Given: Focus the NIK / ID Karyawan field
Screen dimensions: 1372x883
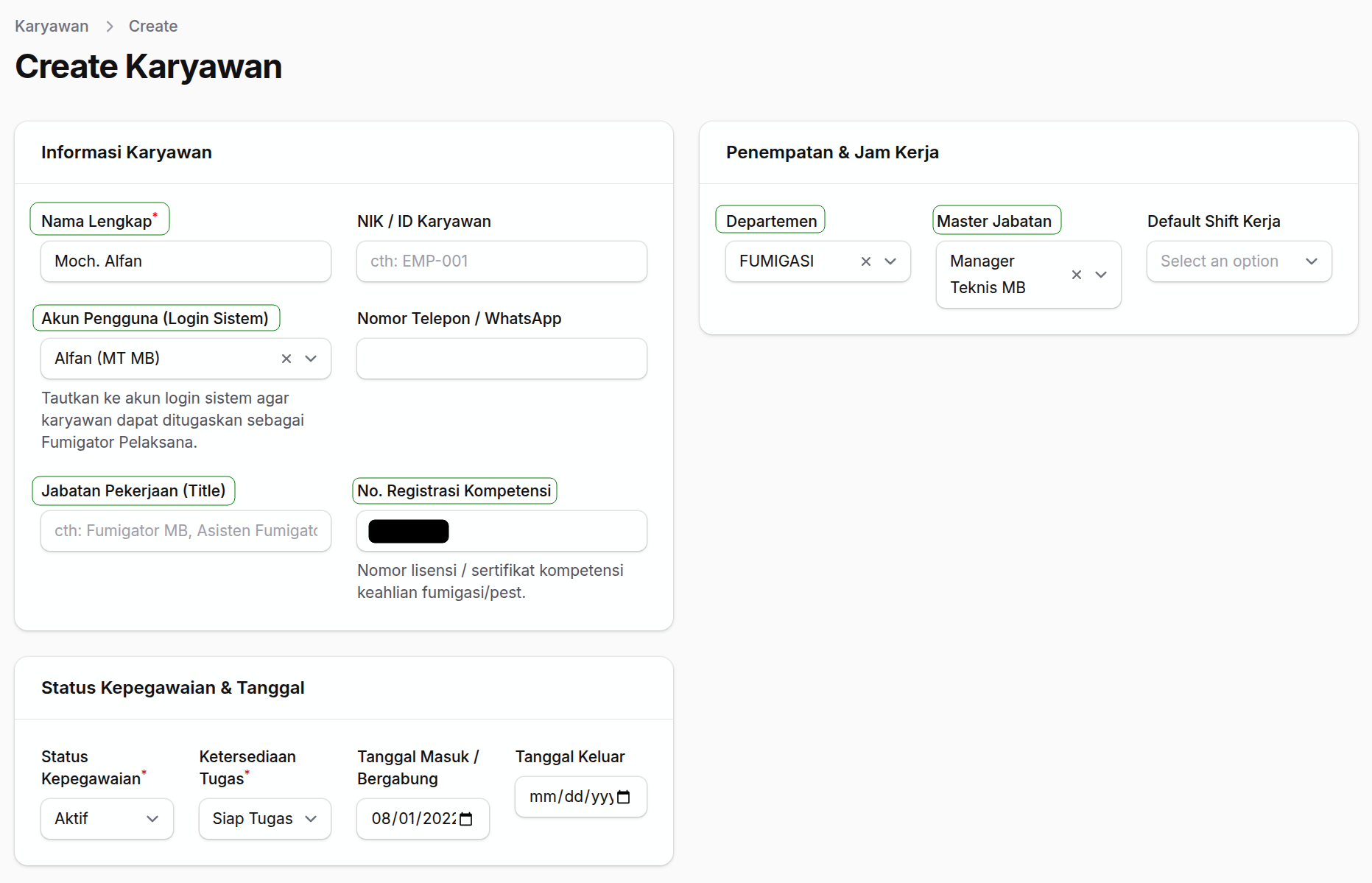Looking at the screenshot, I should (x=502, y=261).
